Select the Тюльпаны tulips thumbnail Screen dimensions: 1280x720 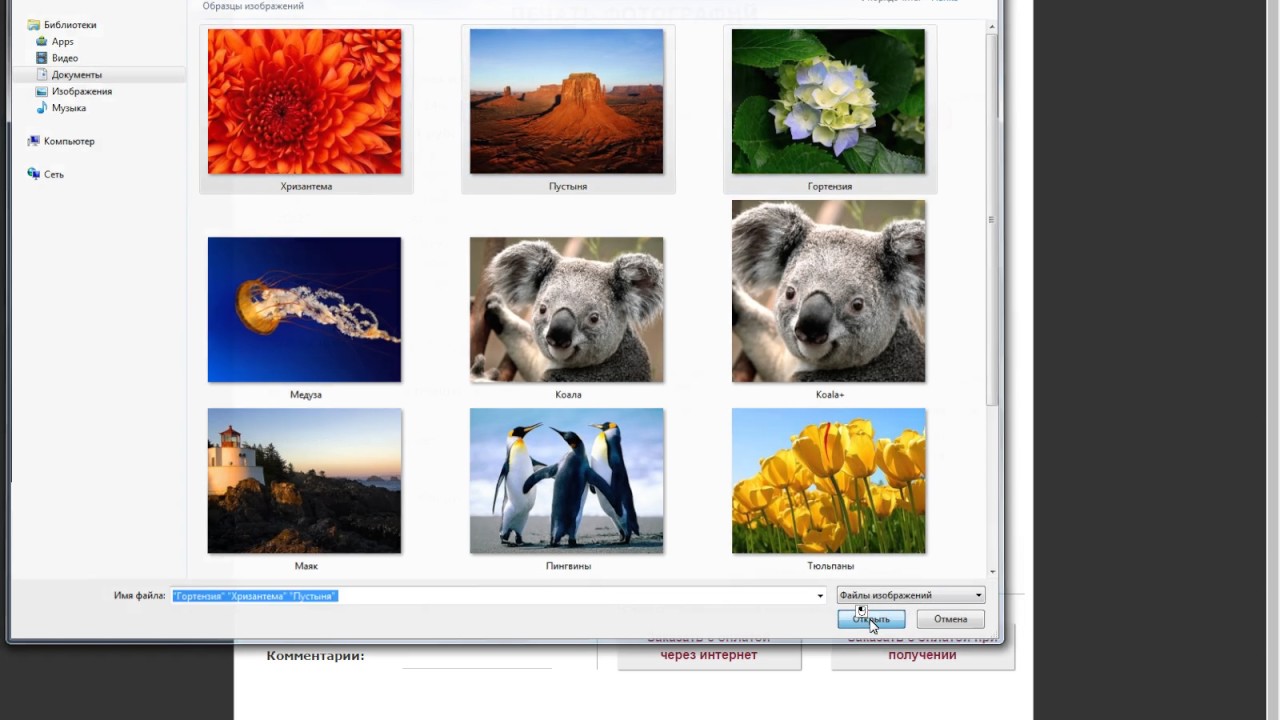829,481
